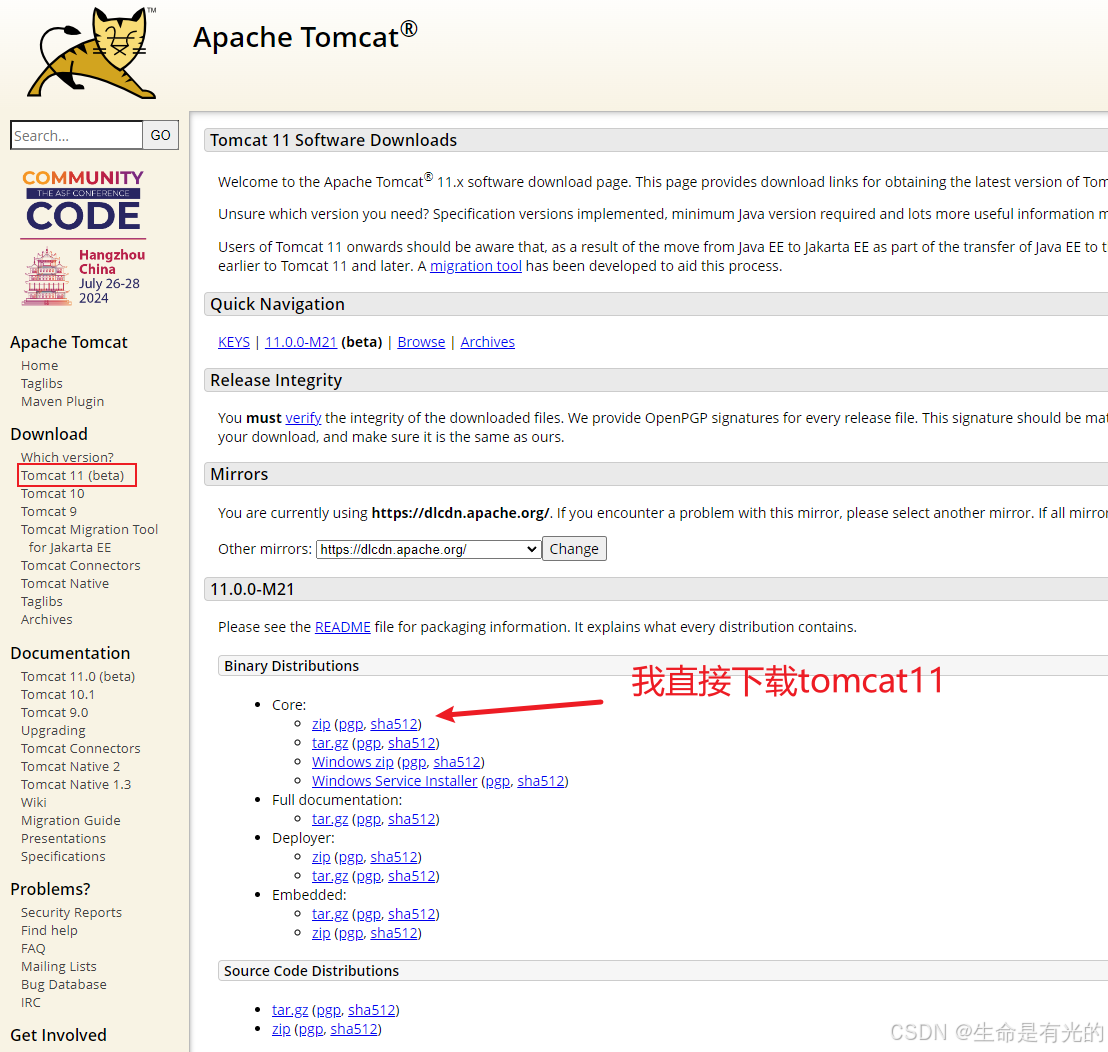Open Tomcat Native under Download
This screenshot has width=1108, height=1052.
pos(65,584)
